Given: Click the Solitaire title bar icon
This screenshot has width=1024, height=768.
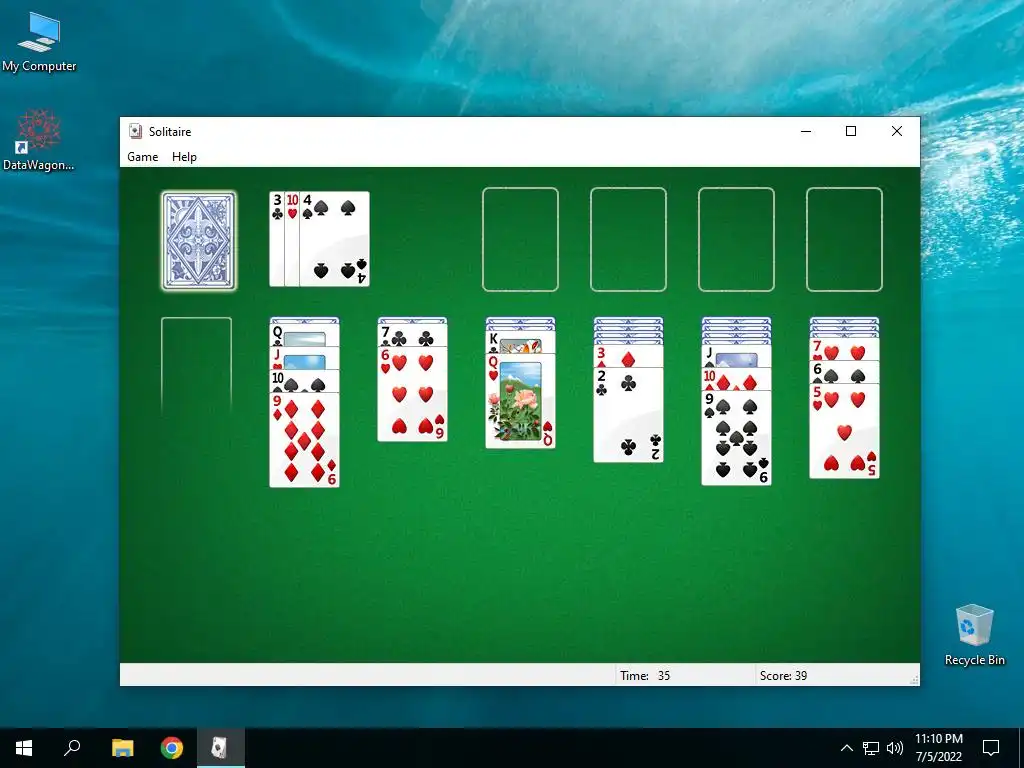Looking at the screenshot, I should (135, 131).
